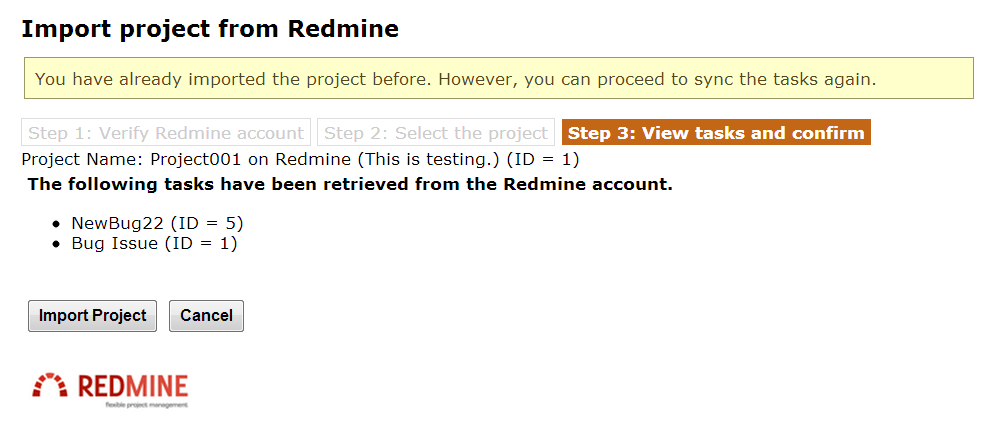Click the yellow already-imported notice banner

pyautogui.click(x=498, y=78)
